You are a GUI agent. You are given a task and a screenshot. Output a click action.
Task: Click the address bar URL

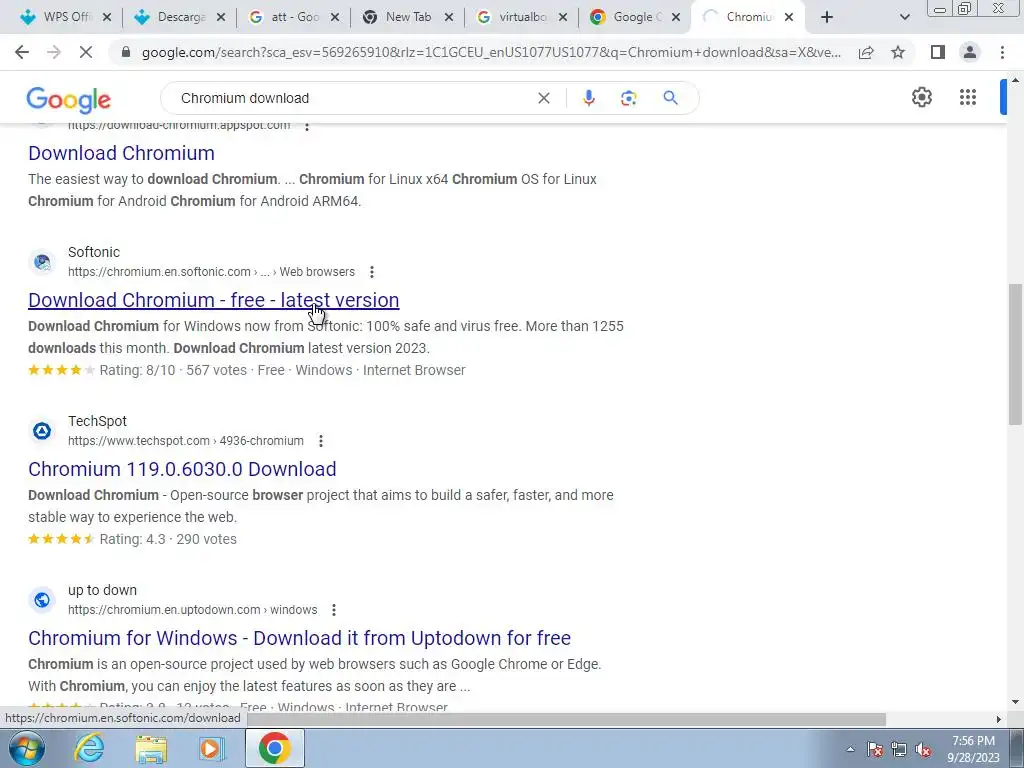tap(491, 52)
